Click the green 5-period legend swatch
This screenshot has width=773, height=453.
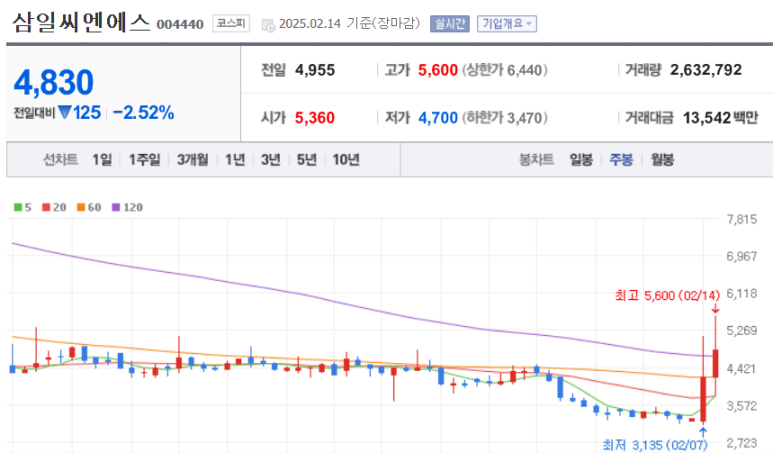(18, 208)
